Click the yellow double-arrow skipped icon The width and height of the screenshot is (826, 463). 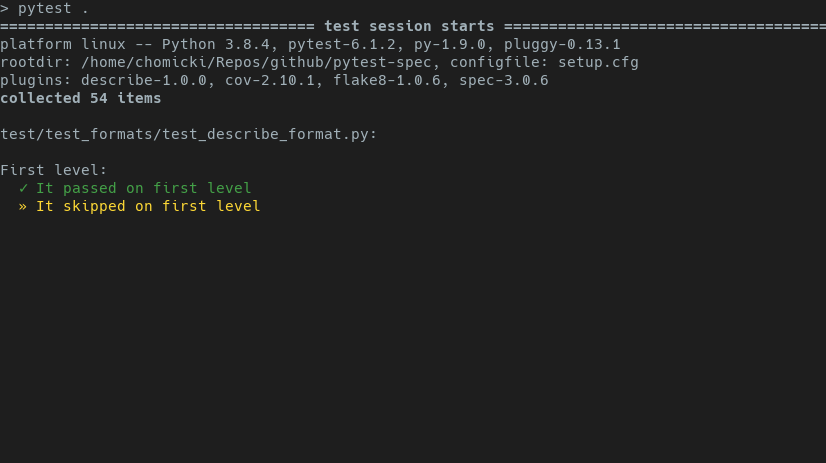[23, 206]
